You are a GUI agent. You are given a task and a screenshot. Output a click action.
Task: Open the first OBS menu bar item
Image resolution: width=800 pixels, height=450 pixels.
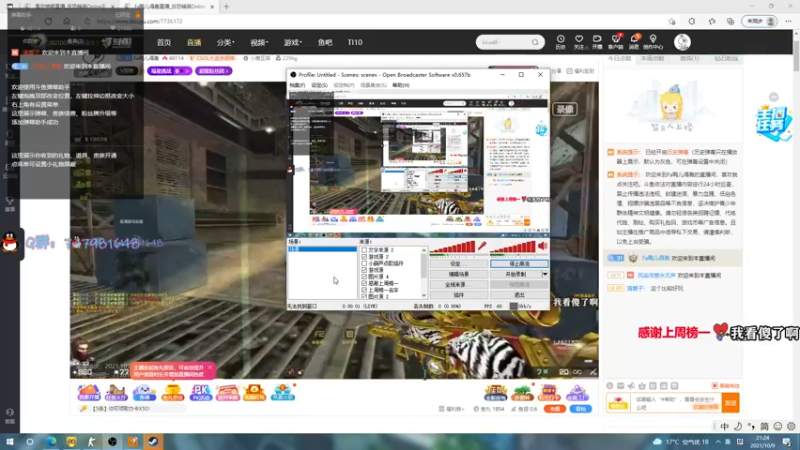297,85
